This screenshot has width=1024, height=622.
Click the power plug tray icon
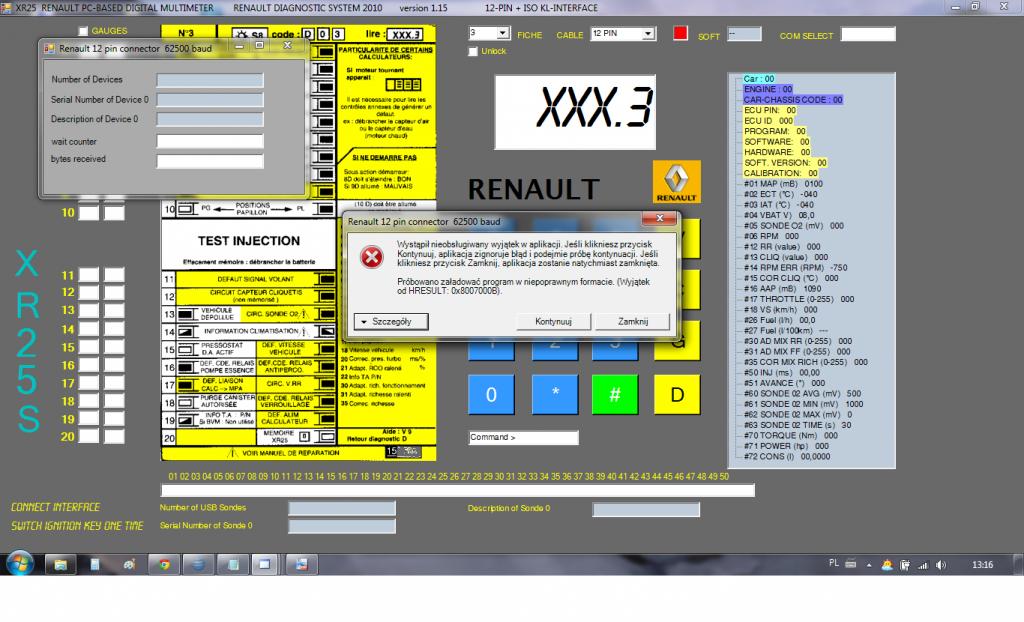point(904,565)
